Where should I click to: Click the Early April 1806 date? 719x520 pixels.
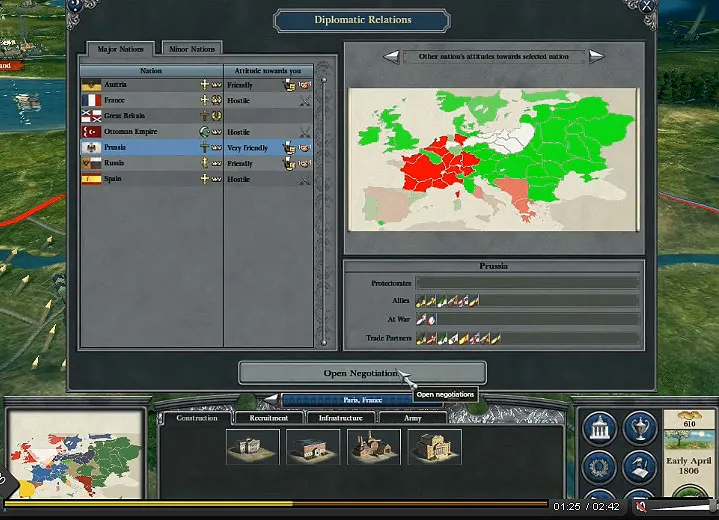(689, 465)
